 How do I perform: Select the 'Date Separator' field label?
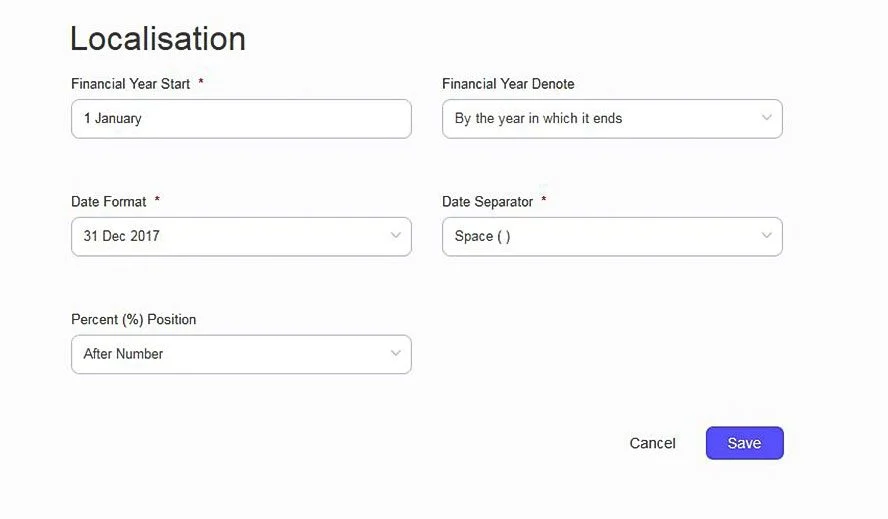pos(487,202)
